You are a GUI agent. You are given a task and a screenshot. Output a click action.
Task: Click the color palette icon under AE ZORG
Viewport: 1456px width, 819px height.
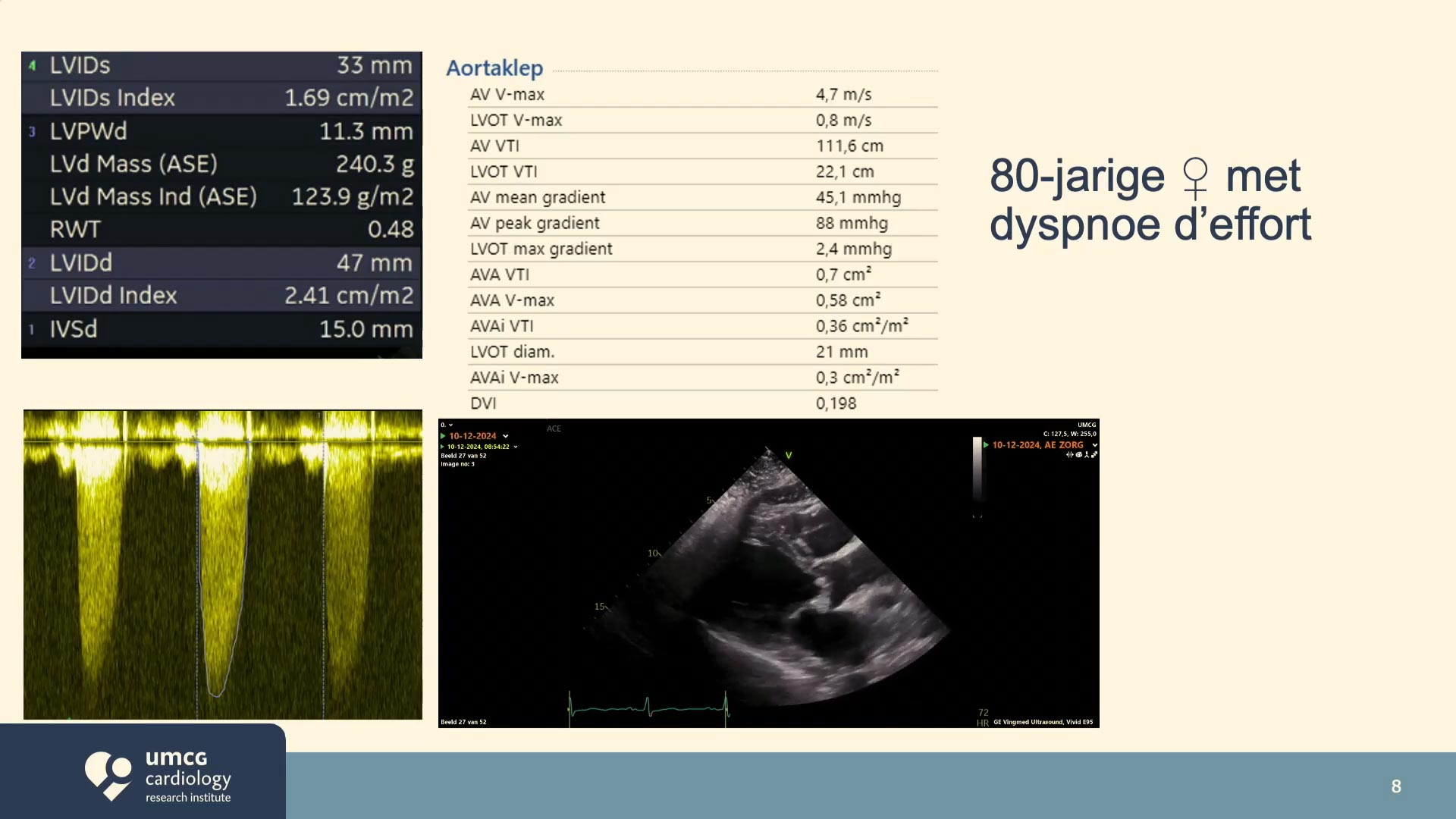click(x=1079, y=454)
